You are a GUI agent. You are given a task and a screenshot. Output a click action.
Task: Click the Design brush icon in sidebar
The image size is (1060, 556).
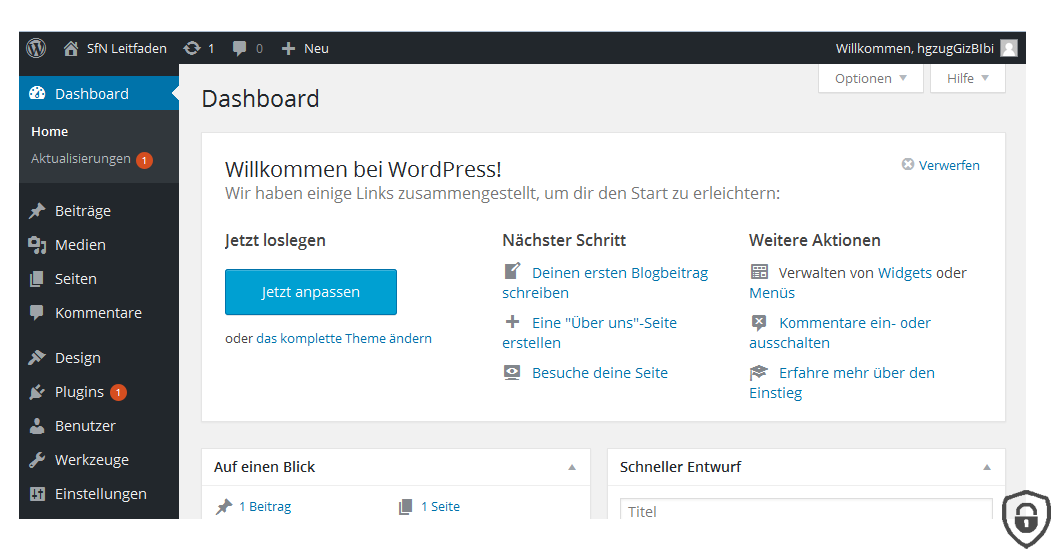pos(37,357)
